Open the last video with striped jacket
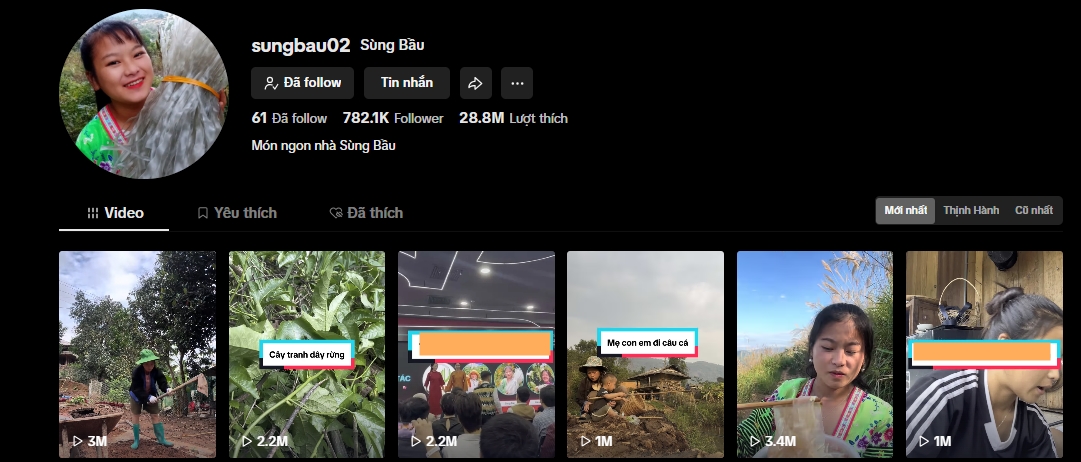This screenshot has width=1081, height=462. tap(984, 354)
